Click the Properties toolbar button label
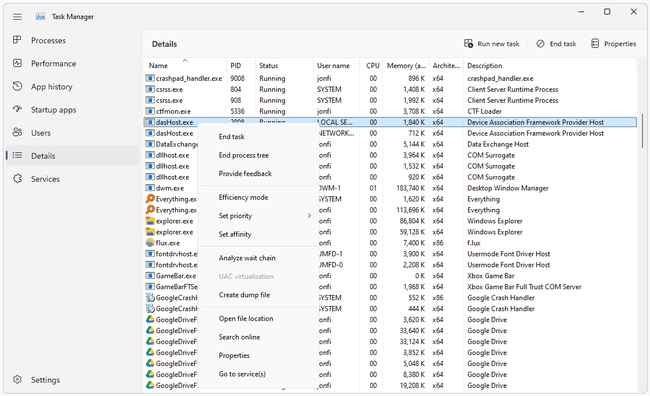Screen dimensions: 650x396 click(620, 44)
